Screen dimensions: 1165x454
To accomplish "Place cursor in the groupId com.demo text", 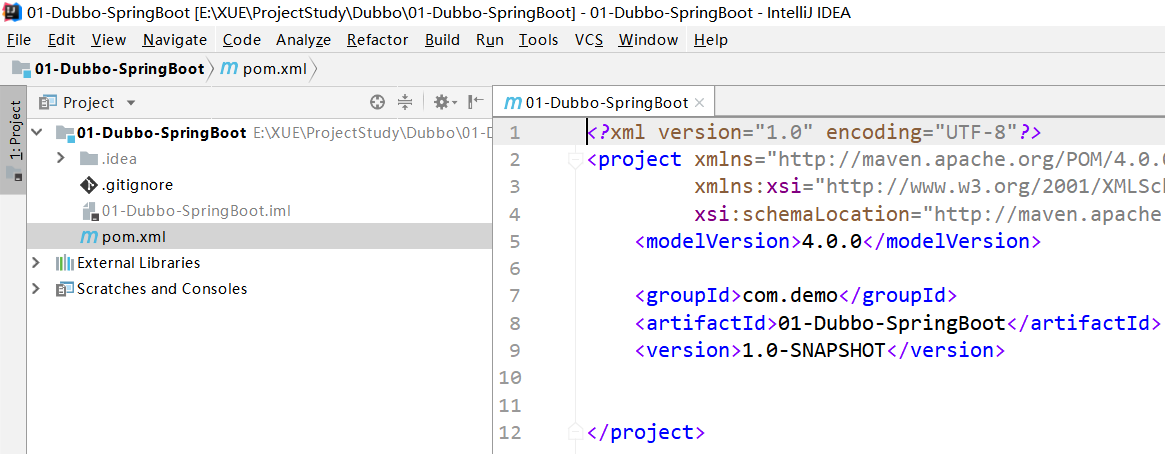I will 790,296.
